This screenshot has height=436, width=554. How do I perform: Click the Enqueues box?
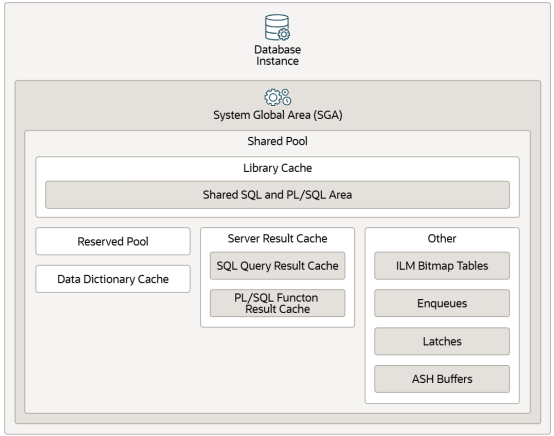click(442, 303)
